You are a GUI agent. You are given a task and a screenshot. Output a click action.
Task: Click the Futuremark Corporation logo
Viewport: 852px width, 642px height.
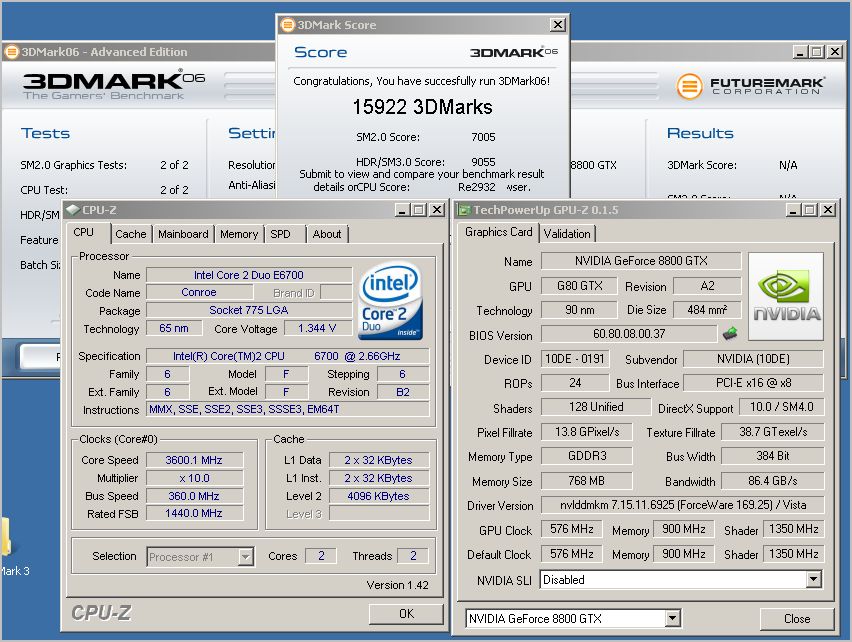coord(750,86)
